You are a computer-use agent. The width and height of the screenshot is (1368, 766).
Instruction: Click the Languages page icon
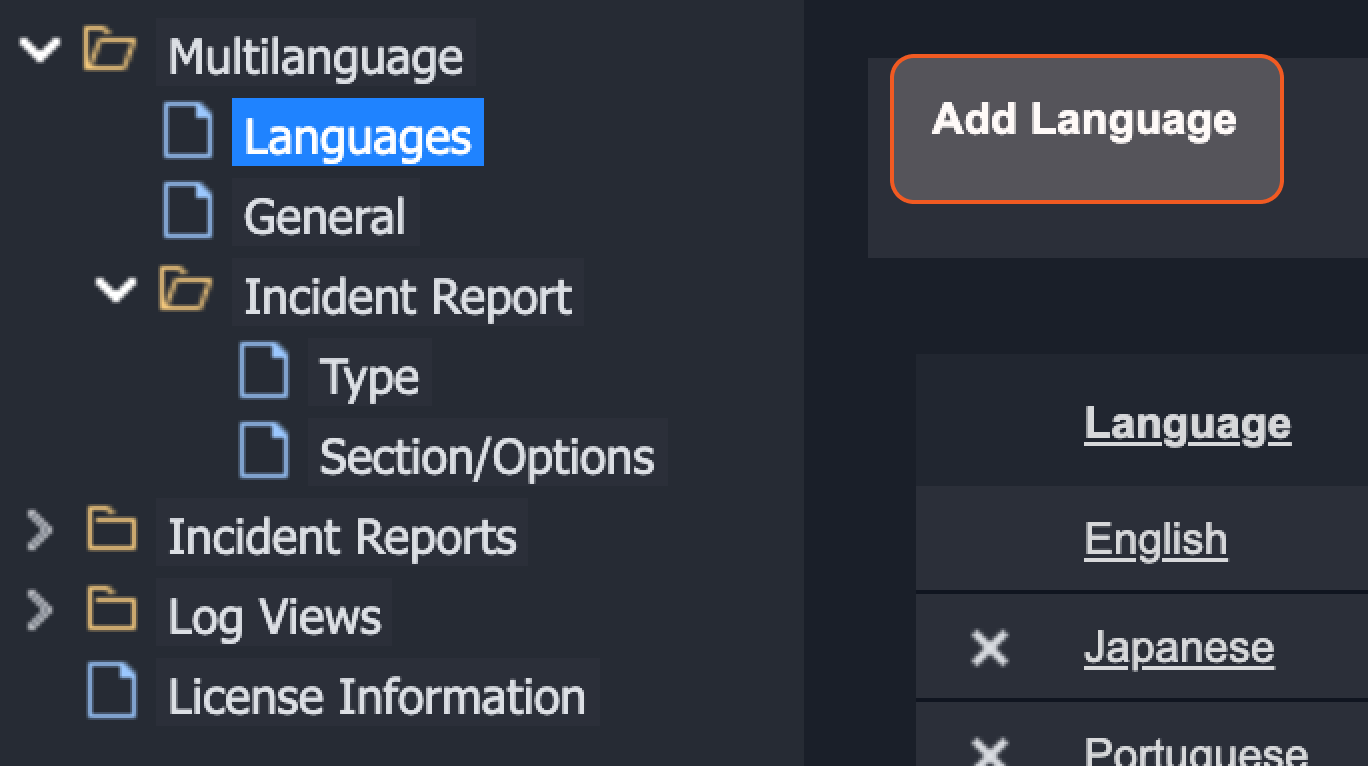pos(188,132)
